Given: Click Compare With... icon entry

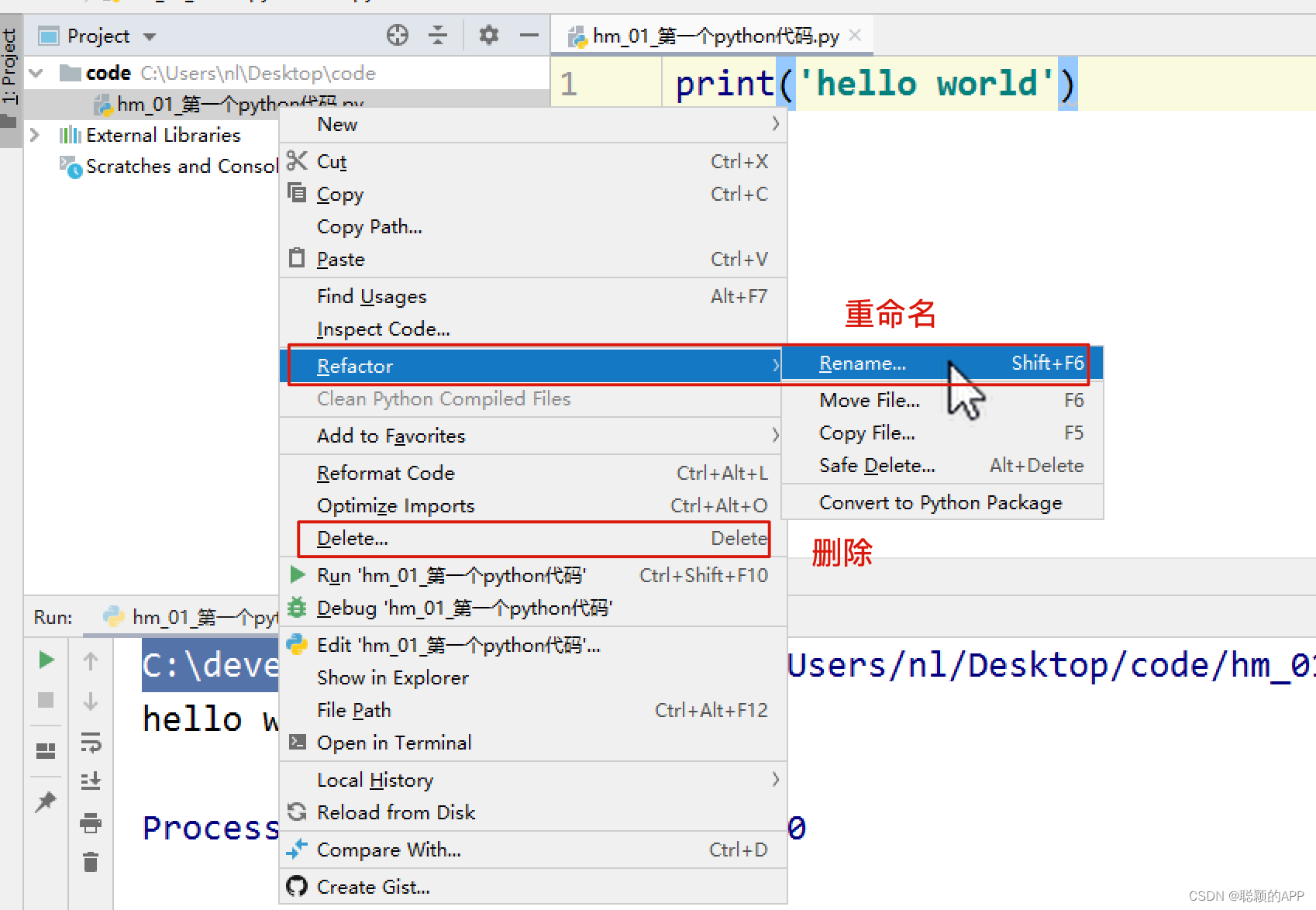Looking at the screenshot, I should click(297, 849).
